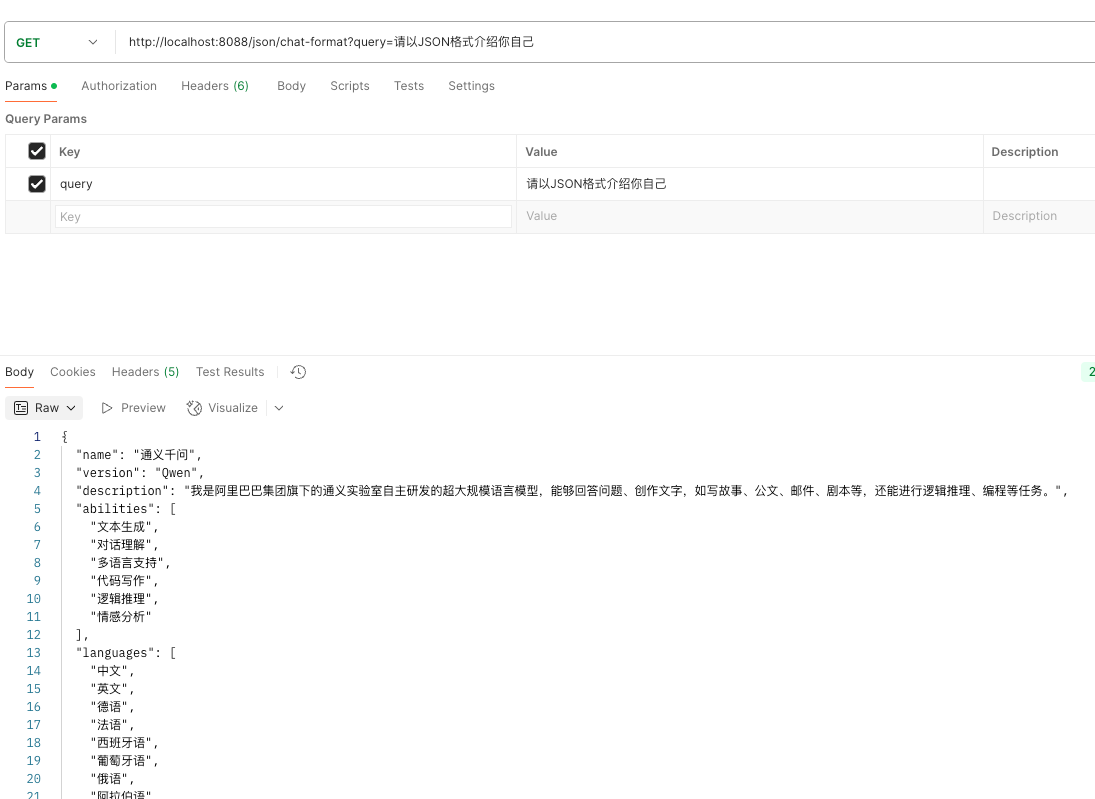The image size is (1095, 799).
Task: Select the Tests tab
Action: pyautogui.click(x=409, y=86)
